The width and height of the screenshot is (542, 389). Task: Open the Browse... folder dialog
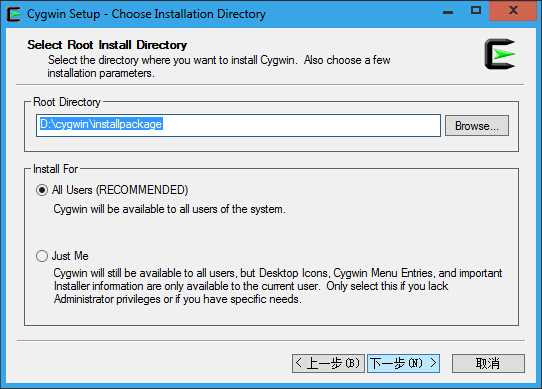(477, 126)
